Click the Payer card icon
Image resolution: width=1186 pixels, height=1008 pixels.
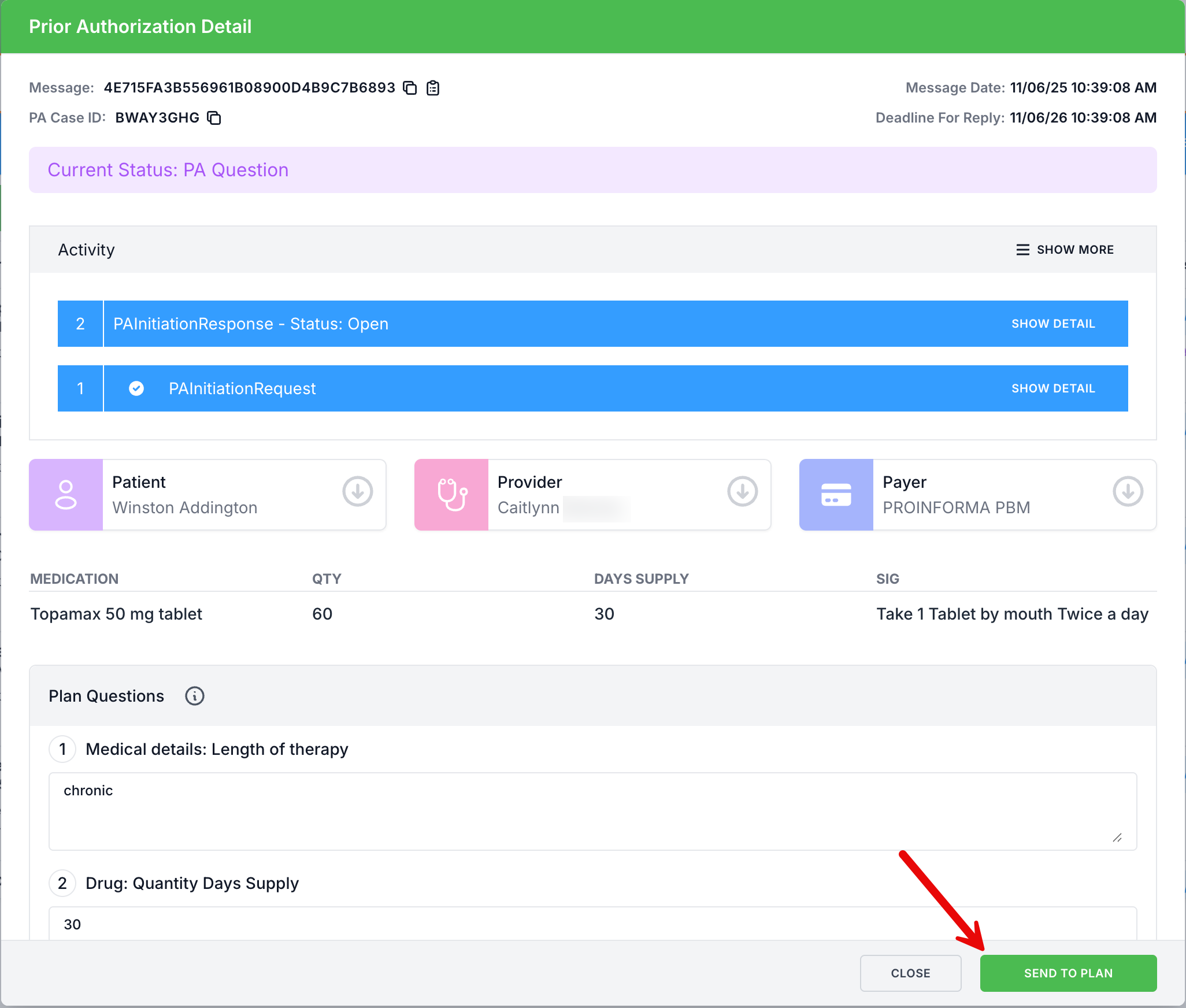point(836,495)
